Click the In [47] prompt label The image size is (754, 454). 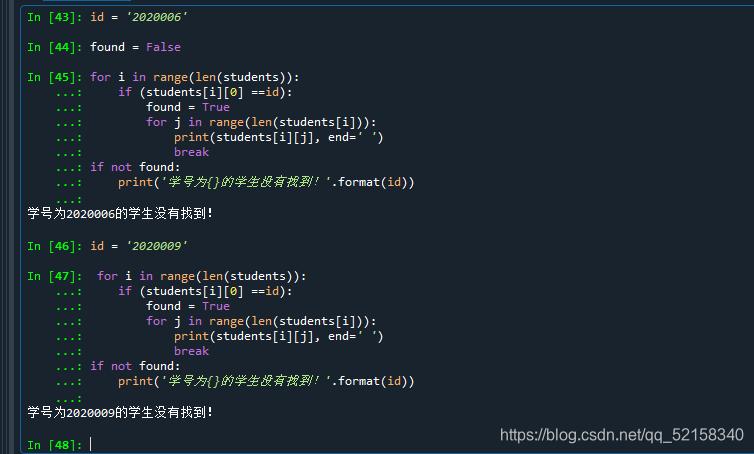point(55,276)
